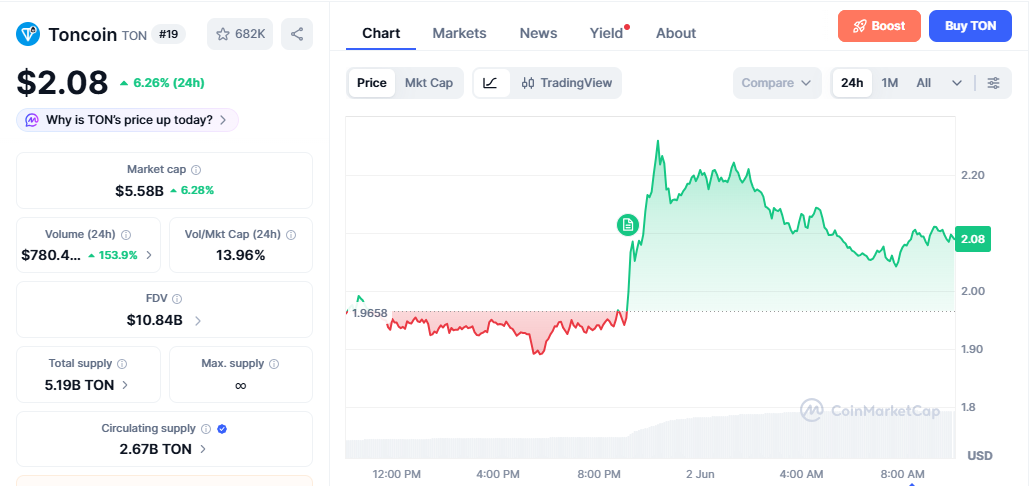Click the #19 rank badge
This screenshot has width=1029, height=486.
coord(169,34)
